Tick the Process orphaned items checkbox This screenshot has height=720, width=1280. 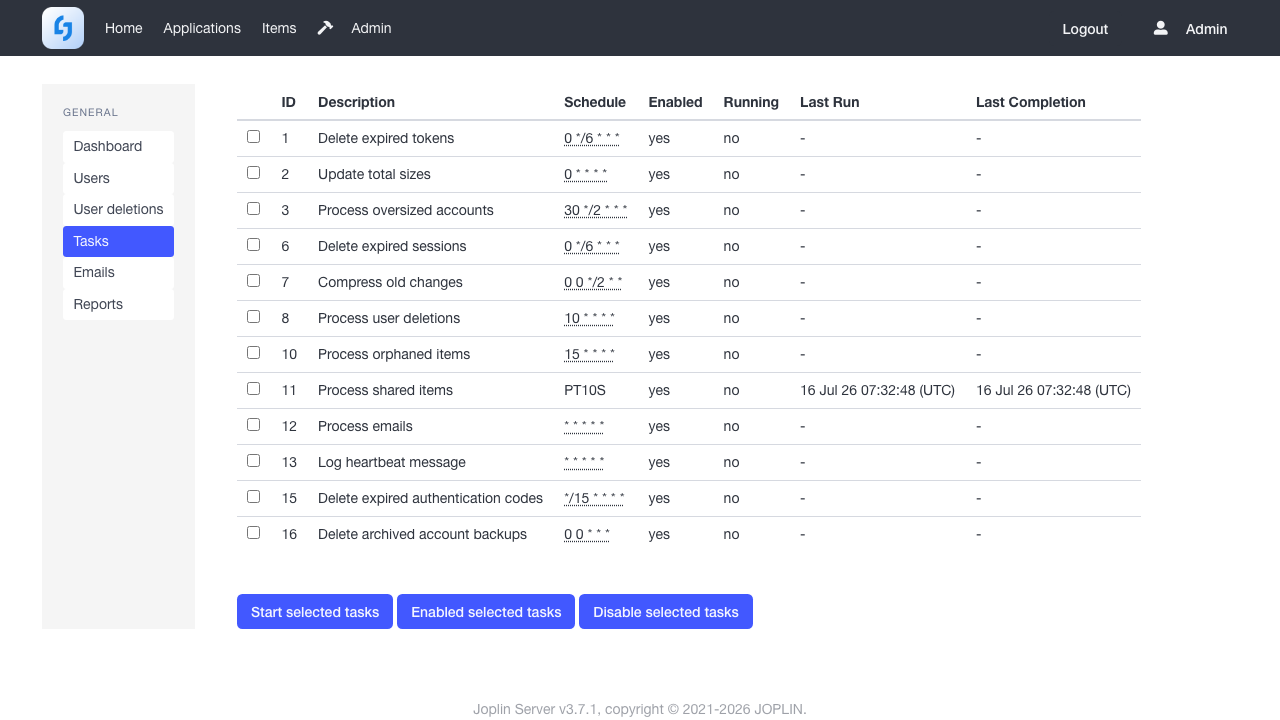coord(253,353)
